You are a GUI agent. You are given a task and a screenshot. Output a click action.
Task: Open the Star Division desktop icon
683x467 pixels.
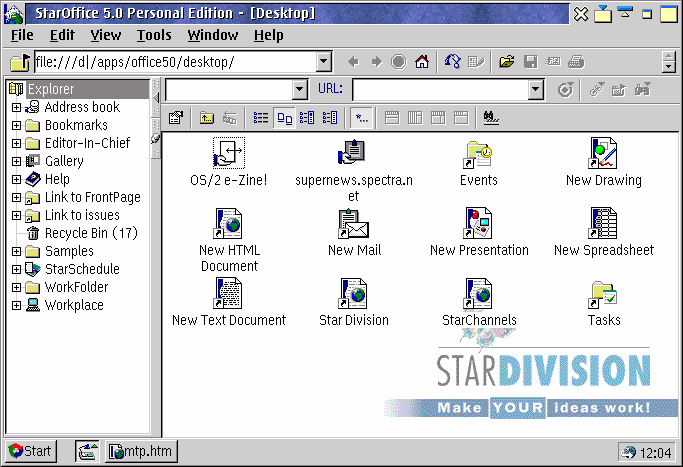pos(353,293)
